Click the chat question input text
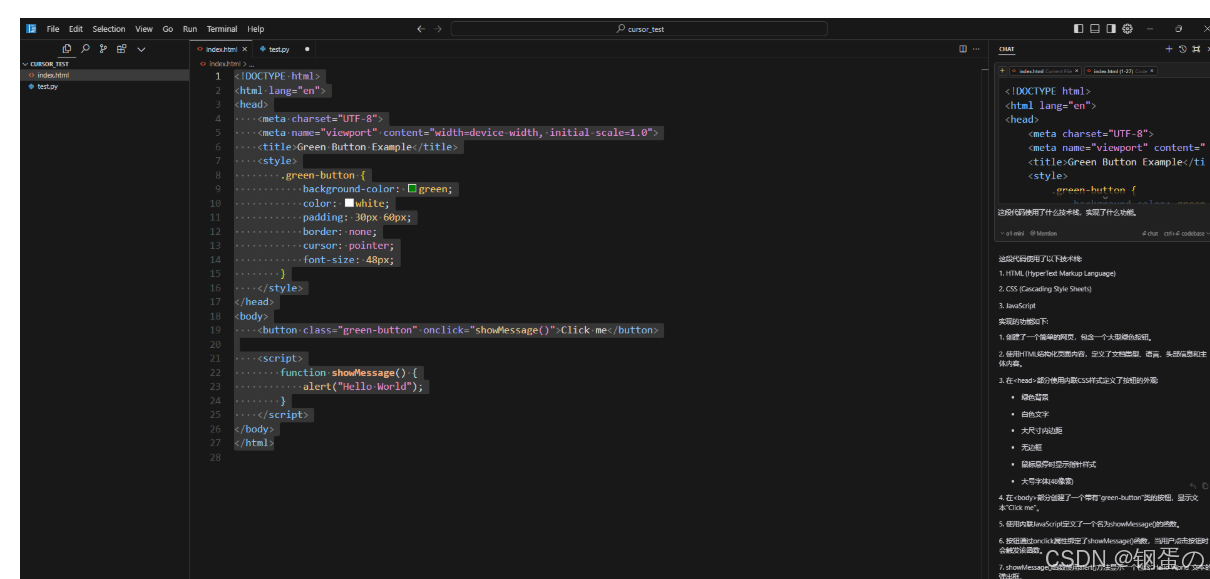The width and height of the screenshot is (1210, 579). (x=1066, y=212)
